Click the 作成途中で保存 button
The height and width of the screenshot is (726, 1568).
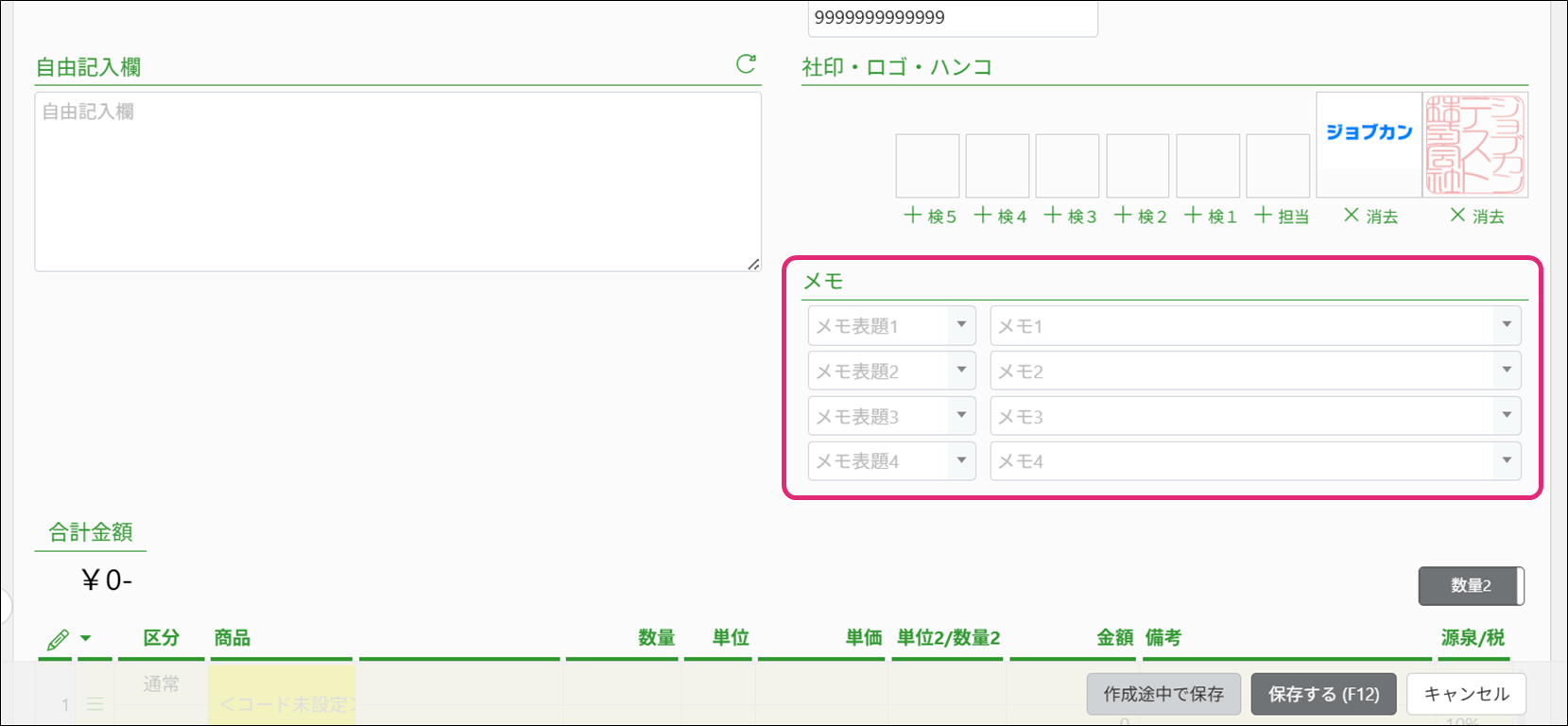1163,694
